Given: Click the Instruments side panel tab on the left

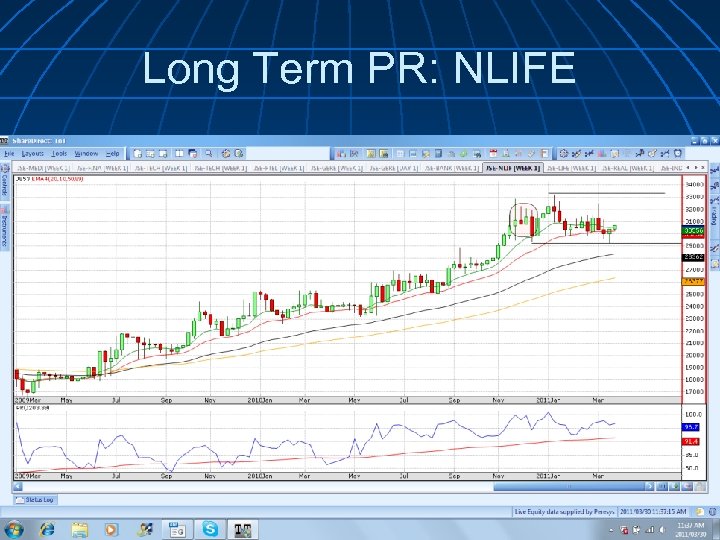Looking at the screenshot, I should coord(5,227).
